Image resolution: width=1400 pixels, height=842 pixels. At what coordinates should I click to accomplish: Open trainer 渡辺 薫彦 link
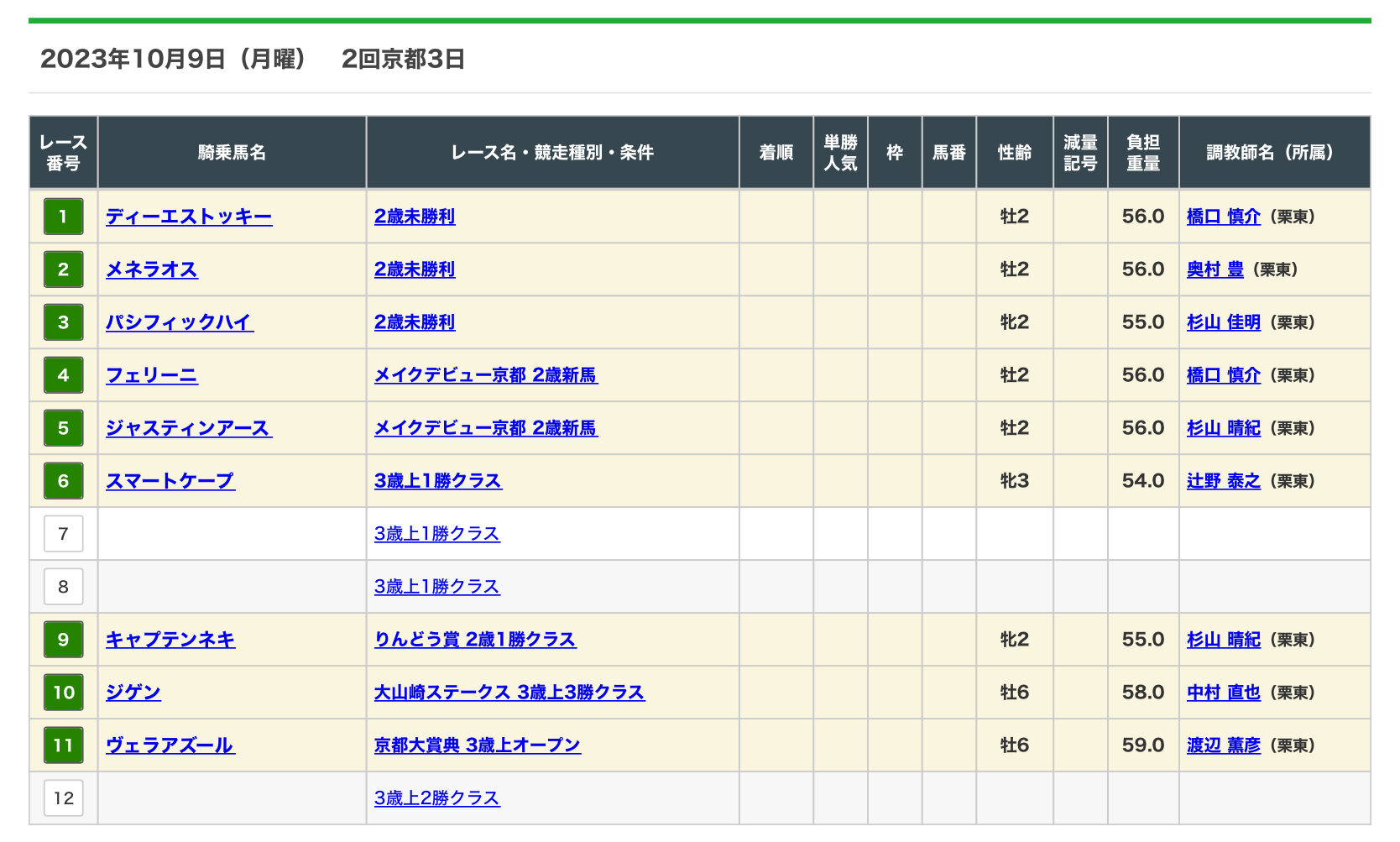click(x=1224, y=745)
